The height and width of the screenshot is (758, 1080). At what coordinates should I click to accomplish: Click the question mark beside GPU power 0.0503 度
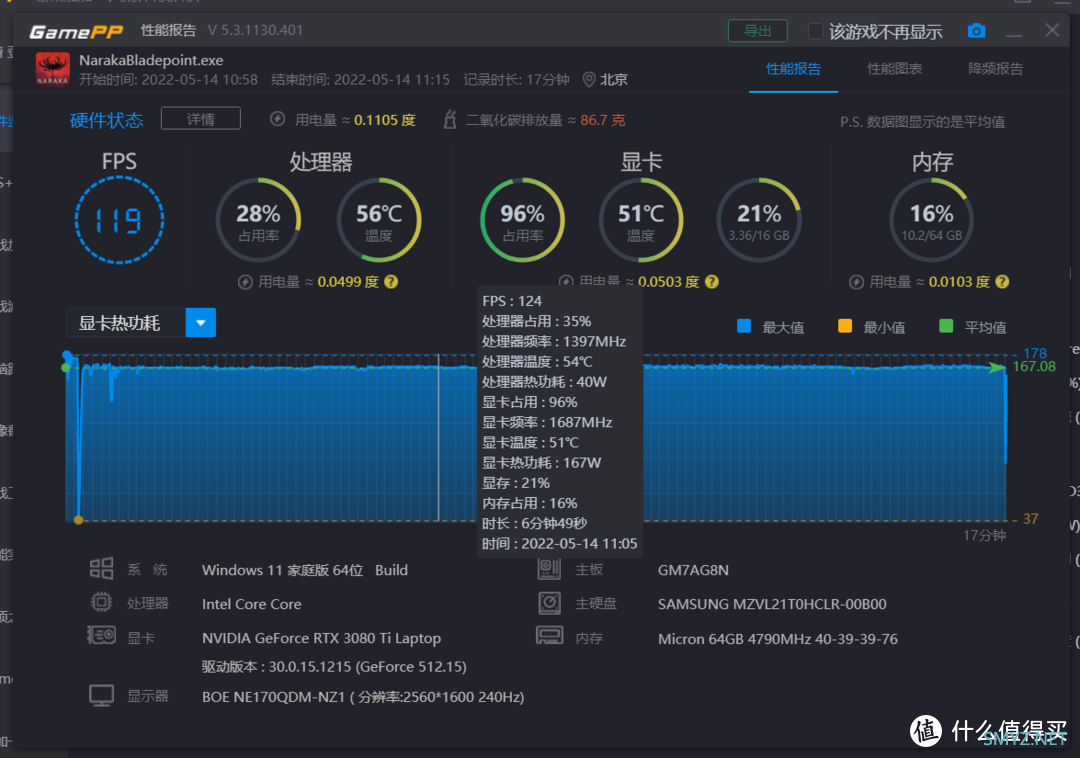(712, 282)
